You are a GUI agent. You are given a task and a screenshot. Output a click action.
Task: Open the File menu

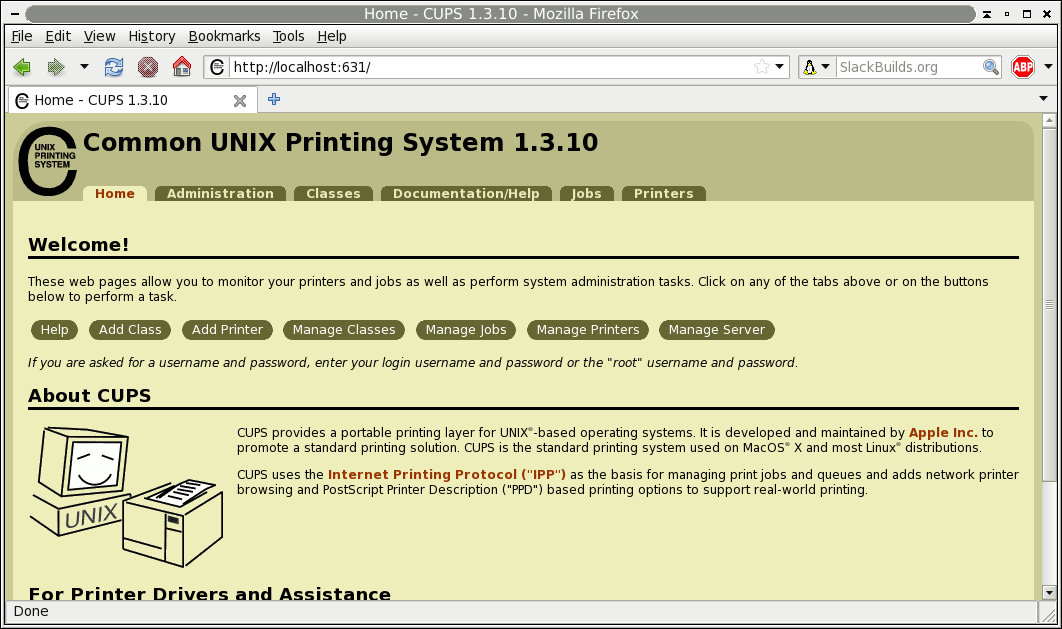[x=22, y=36]
